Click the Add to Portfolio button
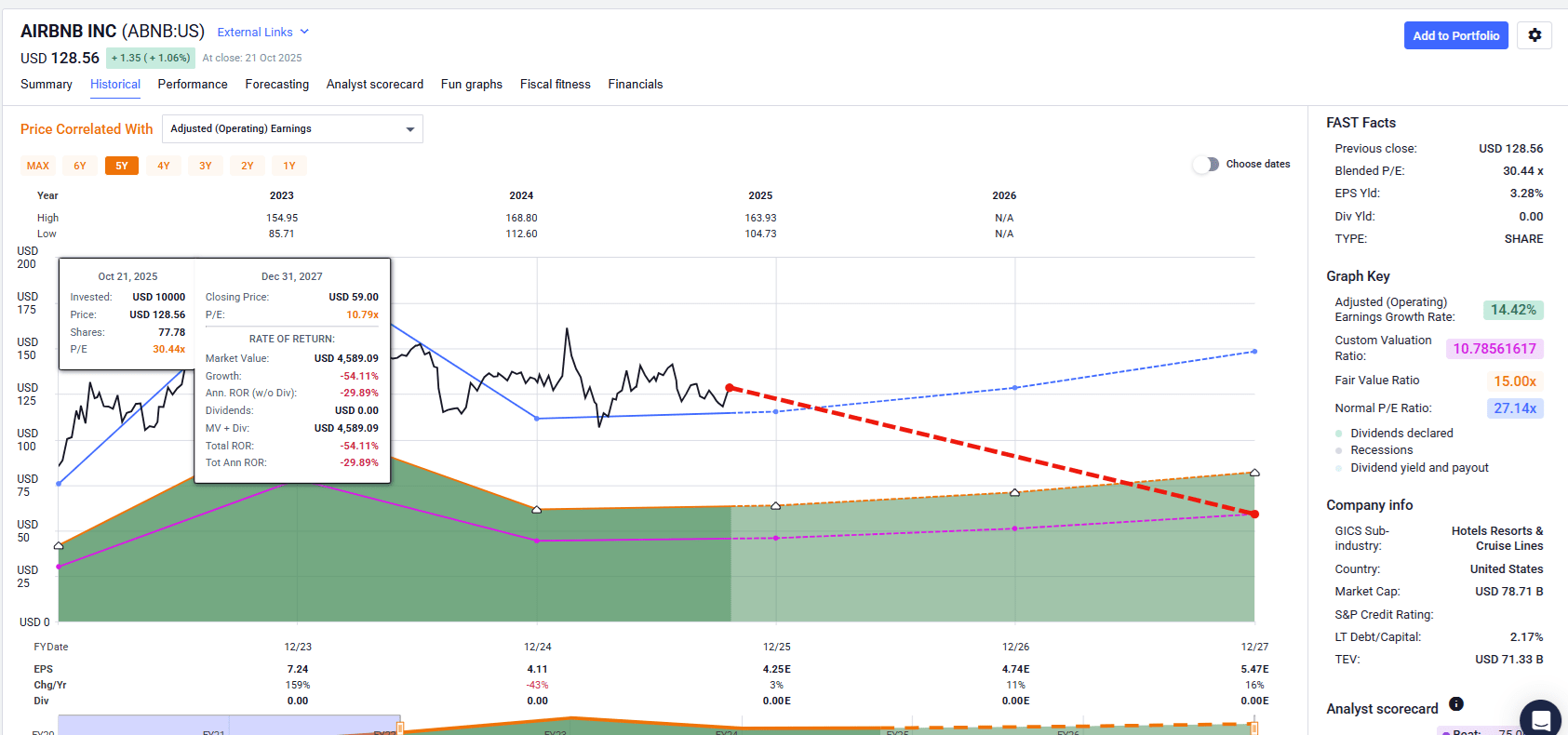Screen dimensions: 1568x735 pyautogui.click(x=1456, y=35)
